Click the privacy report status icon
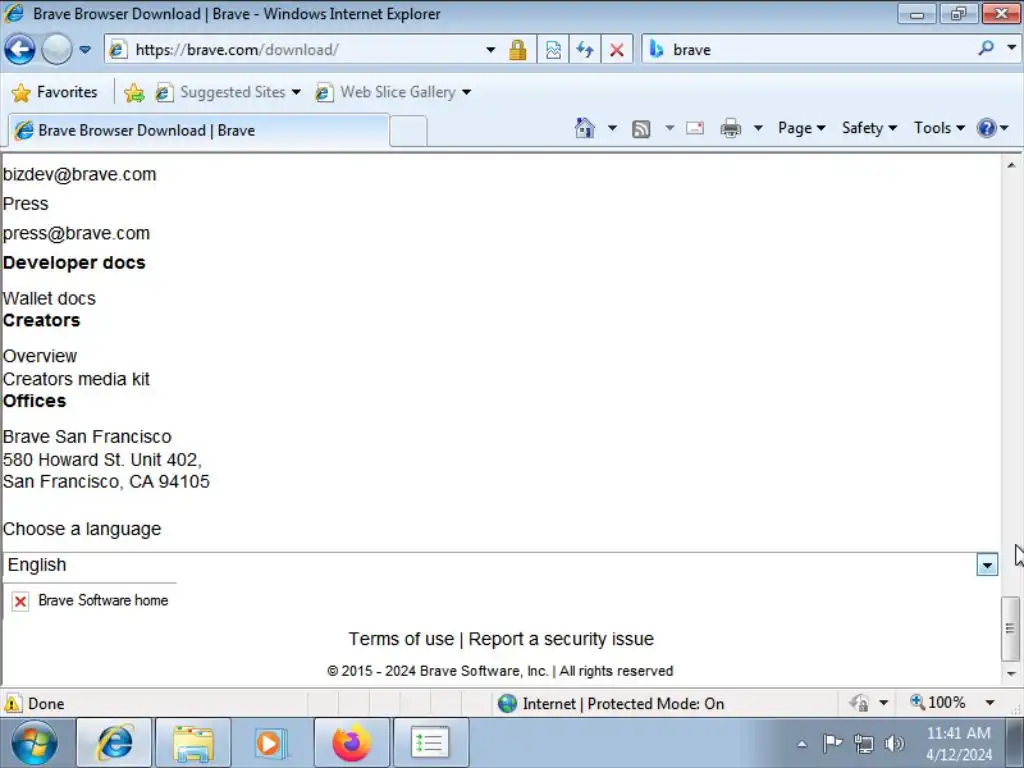The image size is (1024, 768). [859, 703]
